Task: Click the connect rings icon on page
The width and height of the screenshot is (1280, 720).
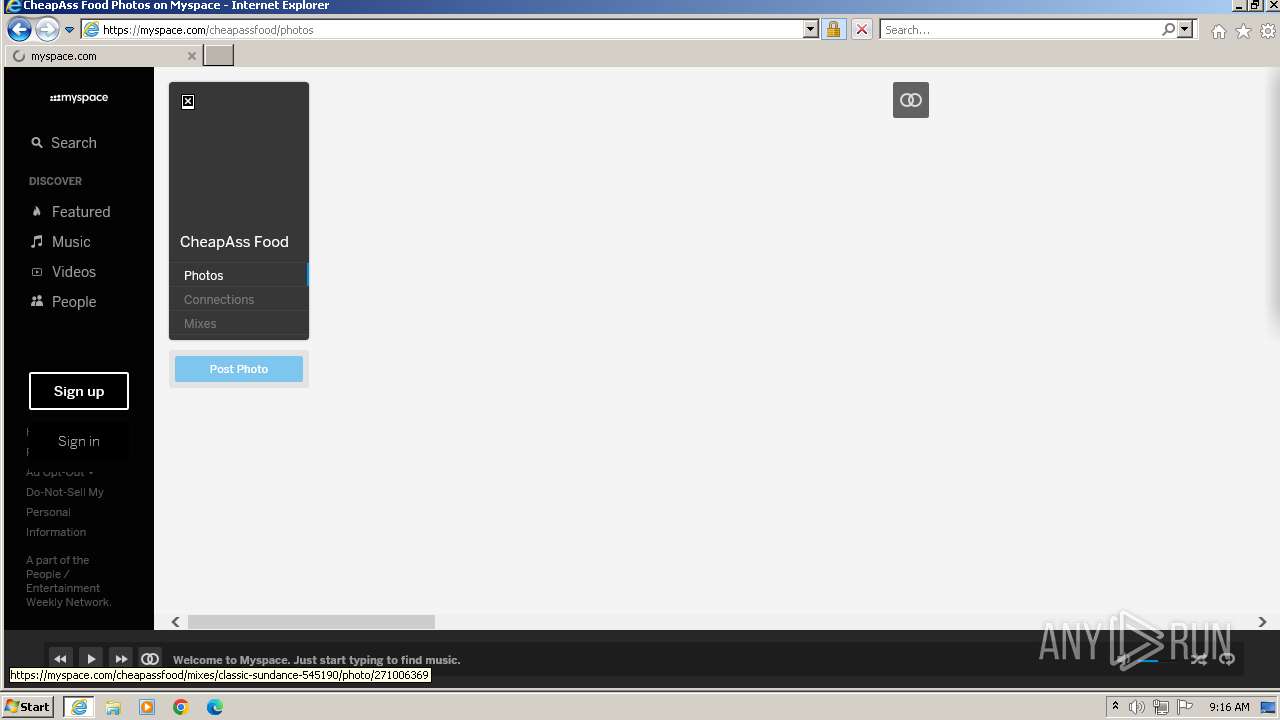Action: pos(911,100)
